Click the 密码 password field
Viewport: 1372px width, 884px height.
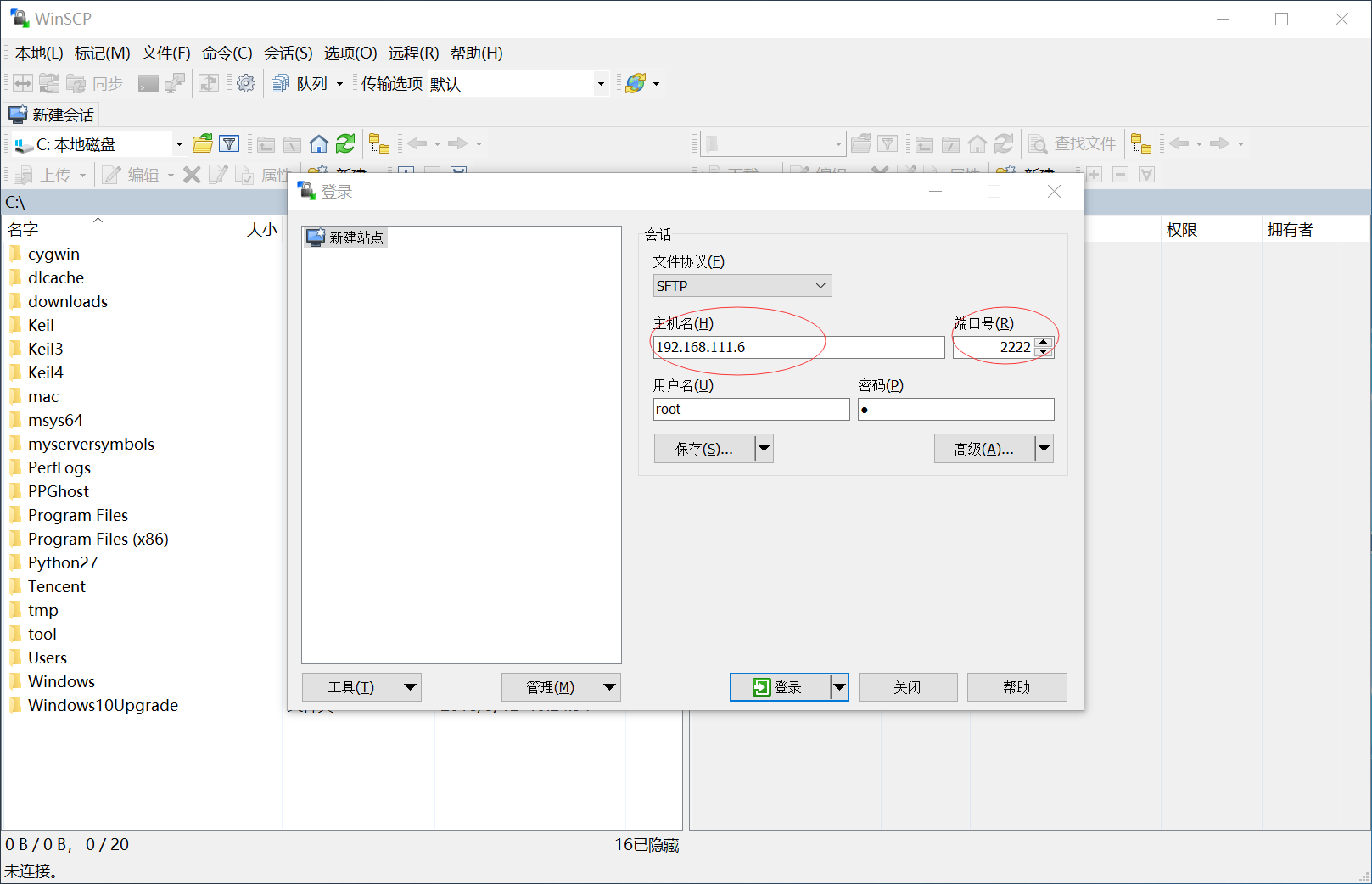pos(955,409)
